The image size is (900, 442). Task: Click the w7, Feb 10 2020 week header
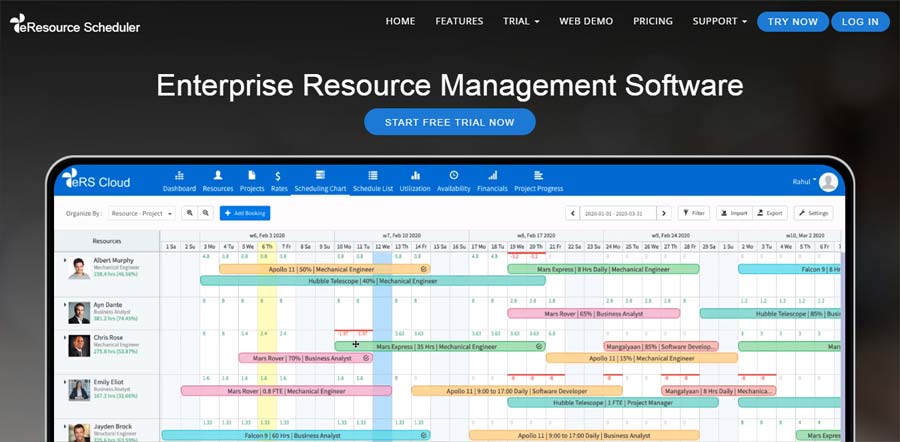402,235
